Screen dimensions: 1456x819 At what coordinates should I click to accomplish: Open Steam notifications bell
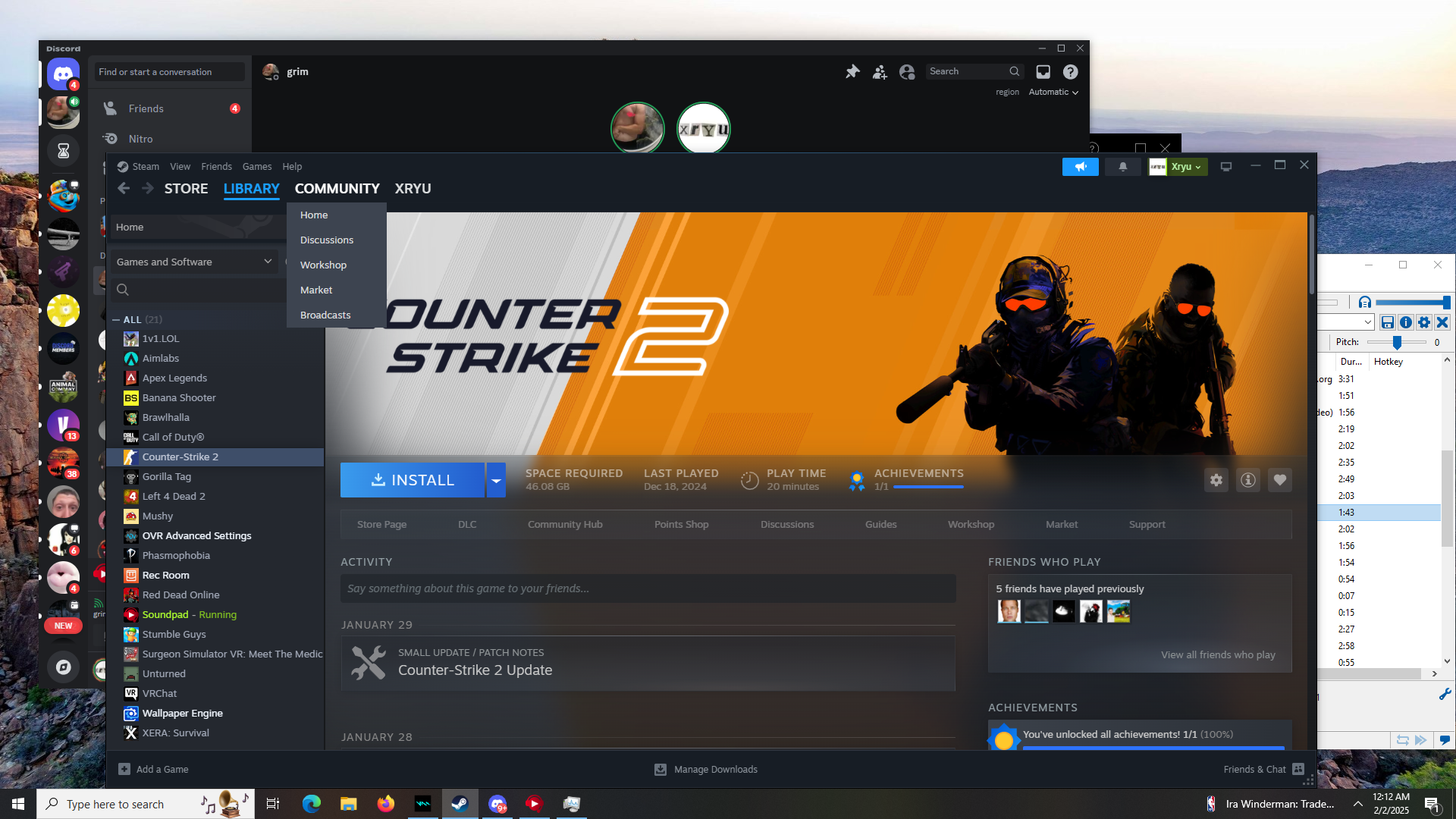[1122, 167]
